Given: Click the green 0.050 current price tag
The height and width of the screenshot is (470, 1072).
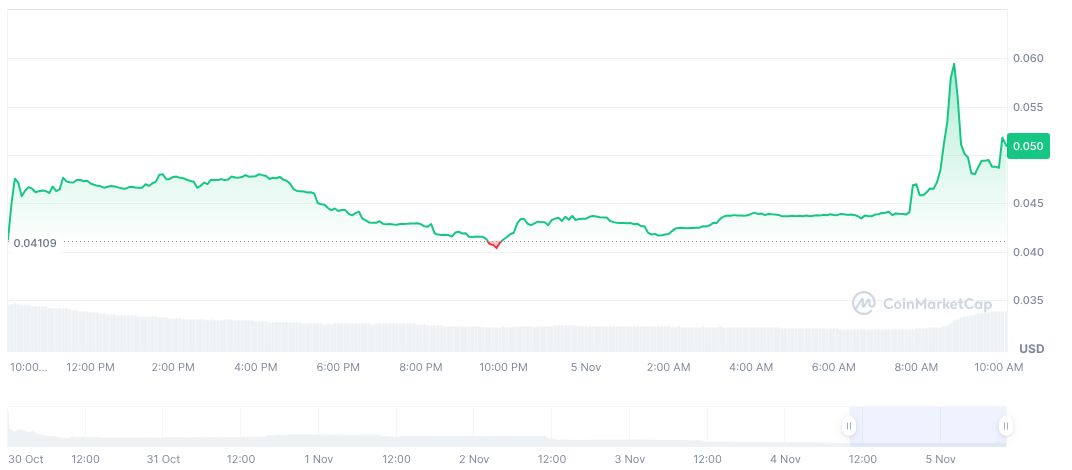Looking at the screenshot, I should [1027, 146].
